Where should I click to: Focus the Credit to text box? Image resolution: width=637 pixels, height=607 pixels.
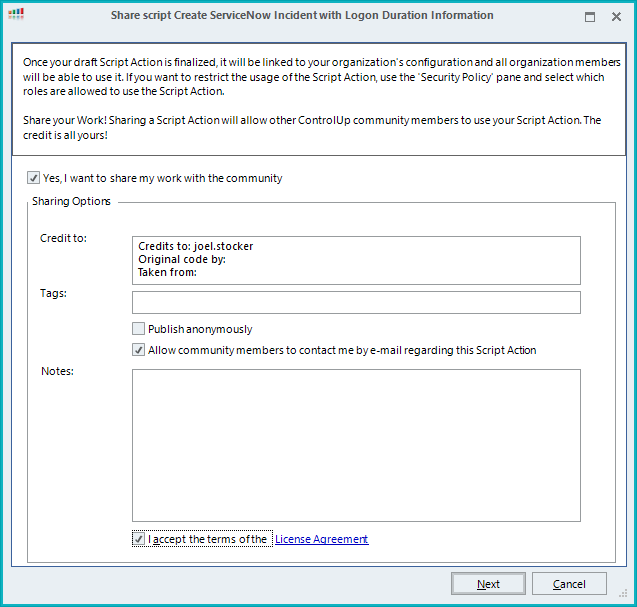point(356,260)
